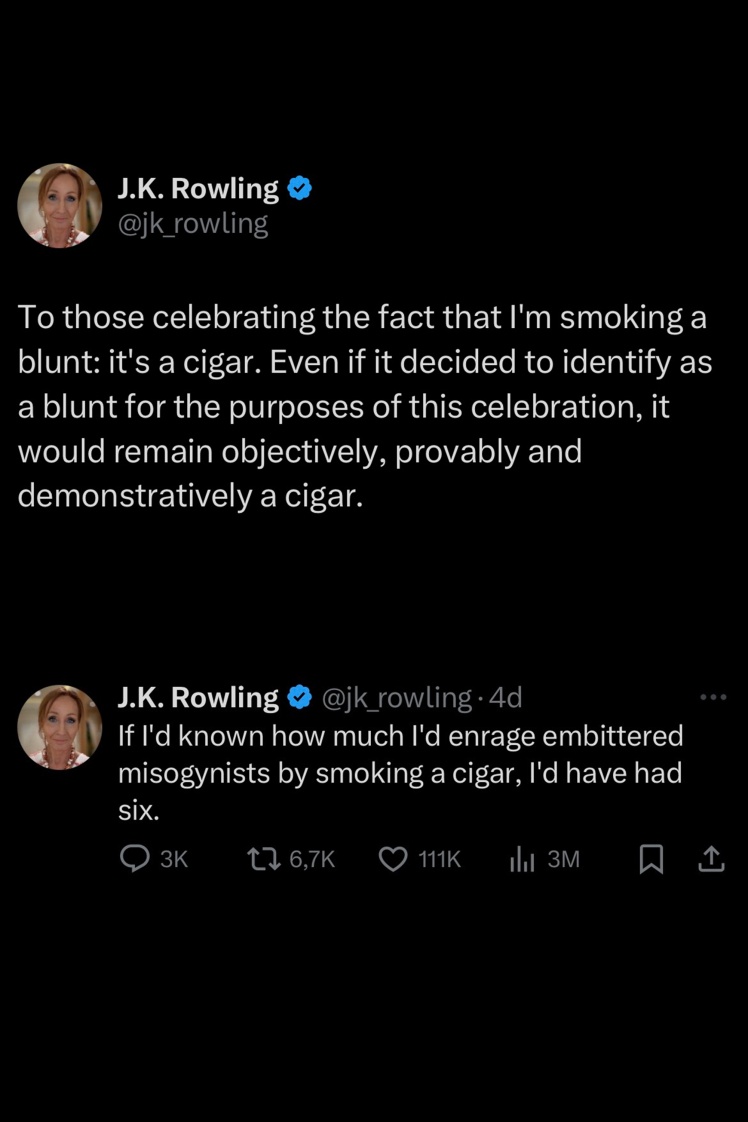Click the verified badge on the lower tweet

click(300, 697)
